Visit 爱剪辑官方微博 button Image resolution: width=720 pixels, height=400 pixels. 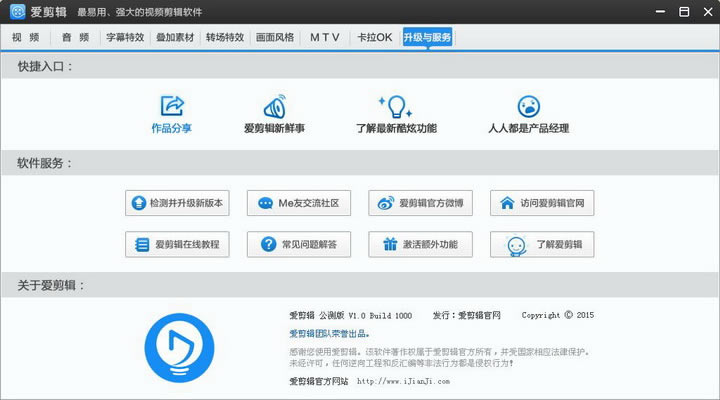pos(420,203)
